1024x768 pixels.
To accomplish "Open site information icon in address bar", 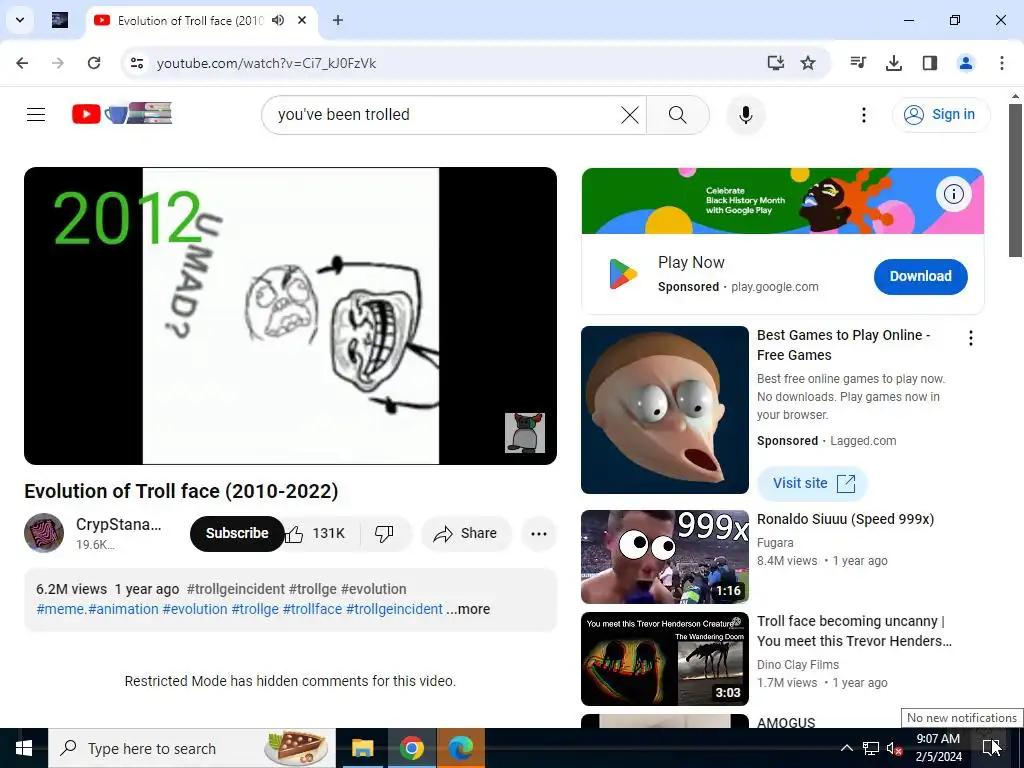I will (137, 63).
